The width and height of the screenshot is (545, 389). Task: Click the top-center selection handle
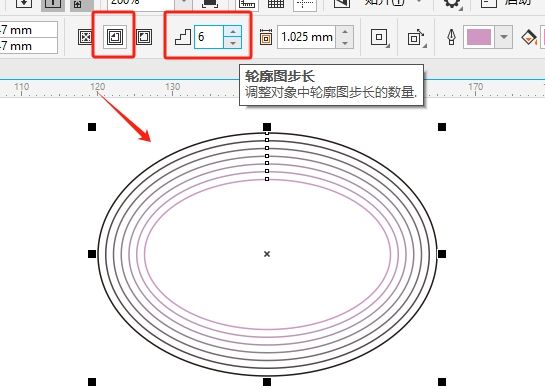(267, 127)
